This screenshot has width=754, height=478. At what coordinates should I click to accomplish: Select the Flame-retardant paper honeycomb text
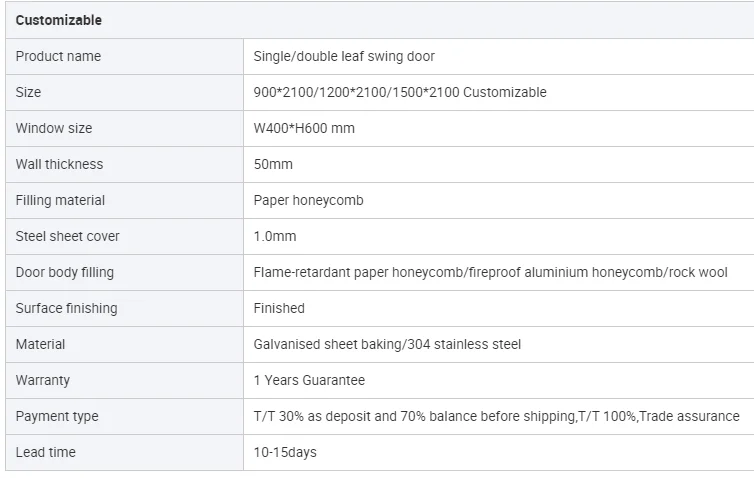pyautogui.click(x=359, y=272)
